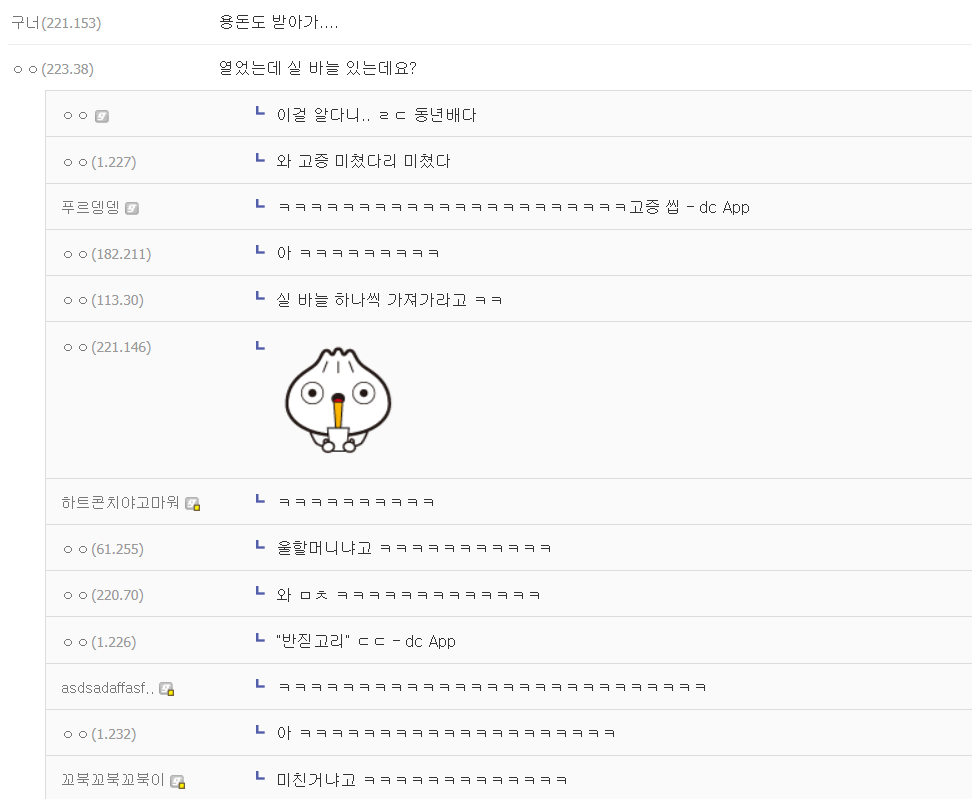972x799 pixels.
Task: Click the asdsadaffasf.. nickname
Action: click(x=107, y=688)
